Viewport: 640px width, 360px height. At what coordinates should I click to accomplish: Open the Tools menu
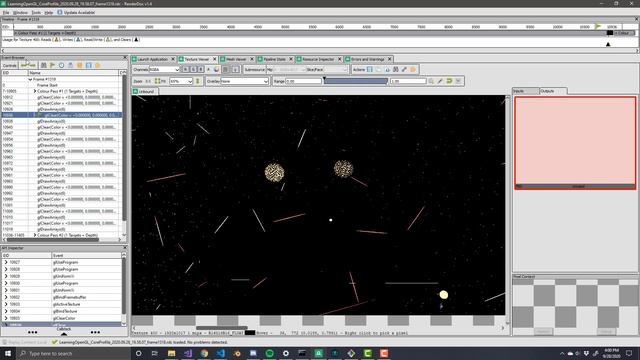coord(36,13)
